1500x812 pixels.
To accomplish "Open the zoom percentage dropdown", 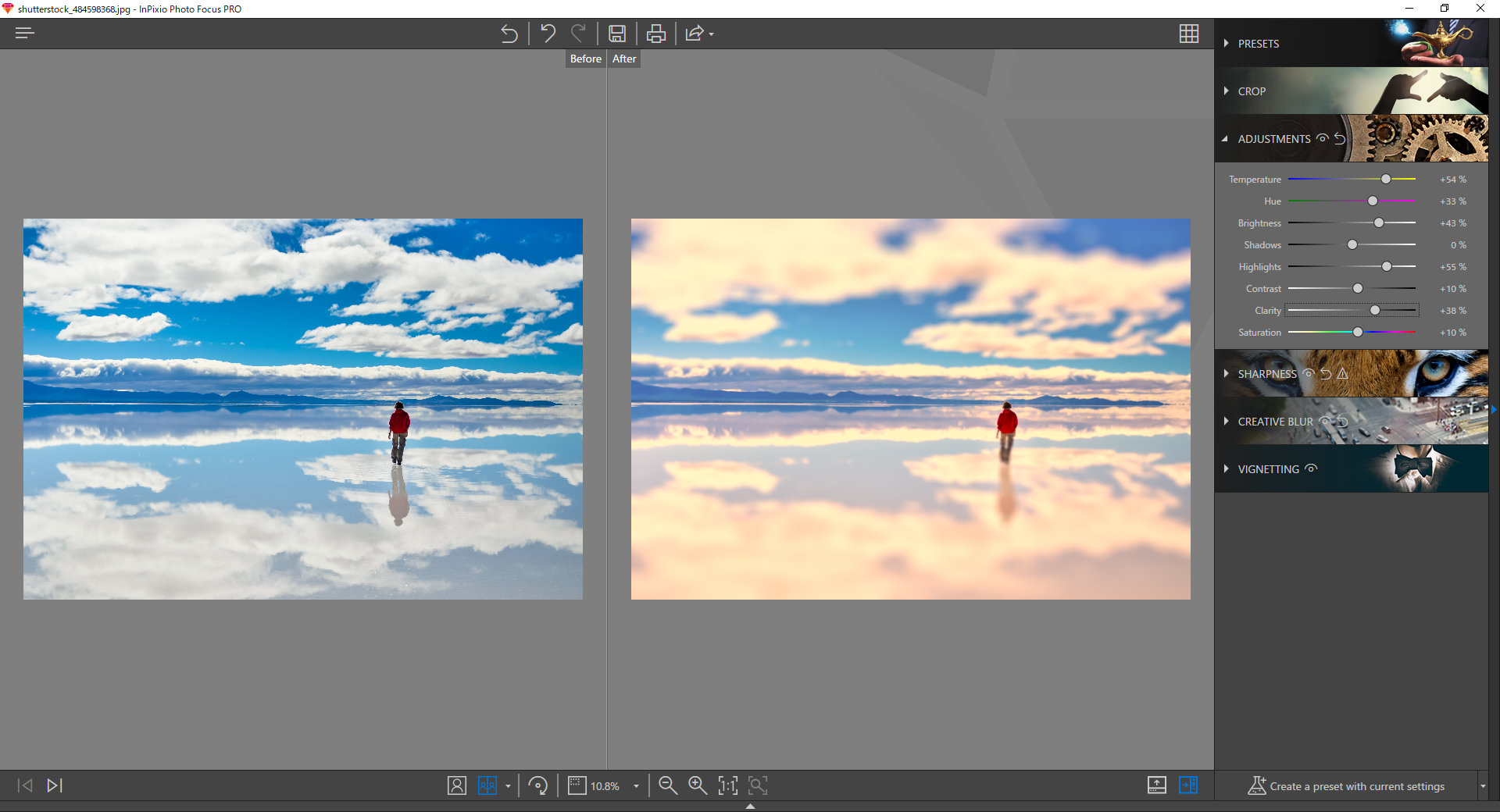I will (x=636, y=786).
